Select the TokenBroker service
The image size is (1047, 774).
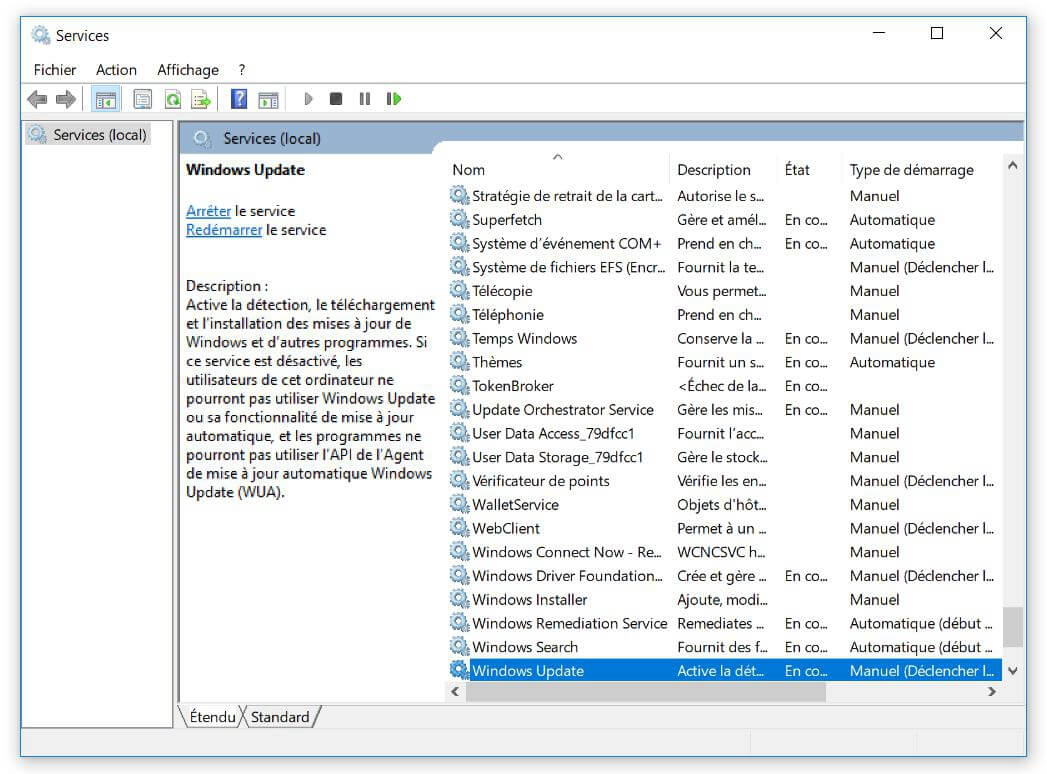pos(724,385)
